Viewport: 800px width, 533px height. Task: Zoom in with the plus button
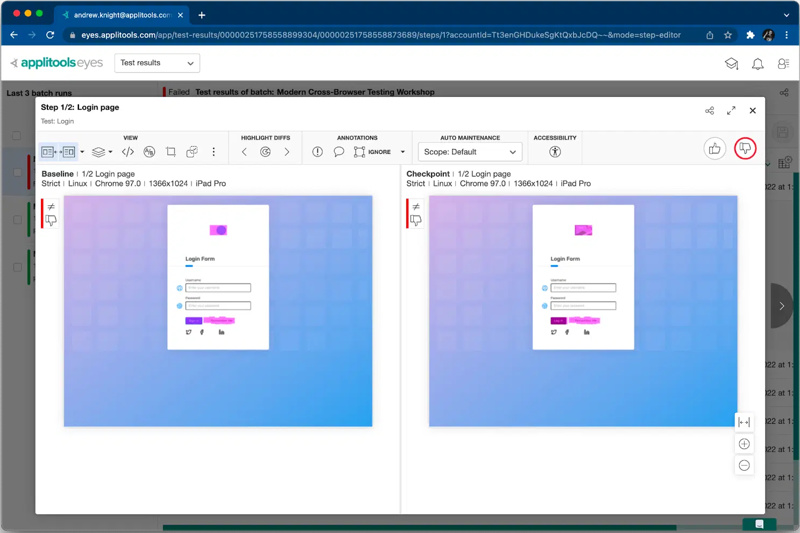pyautogui.click(x=744, y=444)
